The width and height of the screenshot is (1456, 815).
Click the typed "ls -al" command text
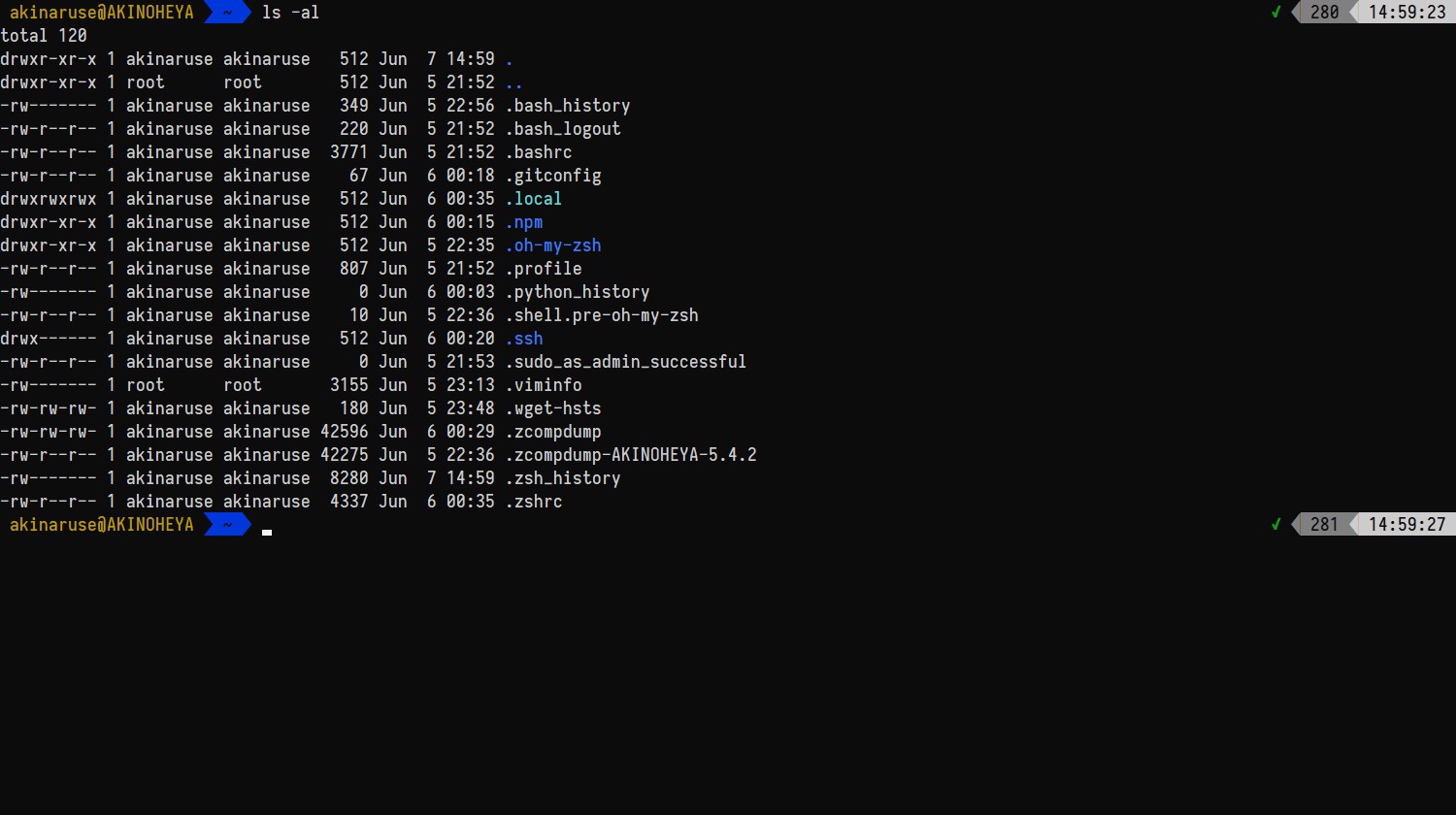(290, 13)
